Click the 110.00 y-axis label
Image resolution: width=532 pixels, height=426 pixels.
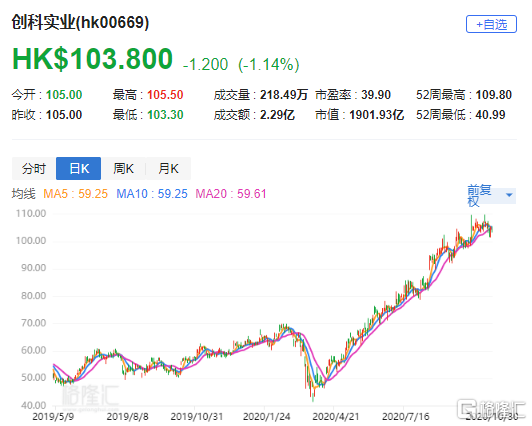[x=31, y=213]
